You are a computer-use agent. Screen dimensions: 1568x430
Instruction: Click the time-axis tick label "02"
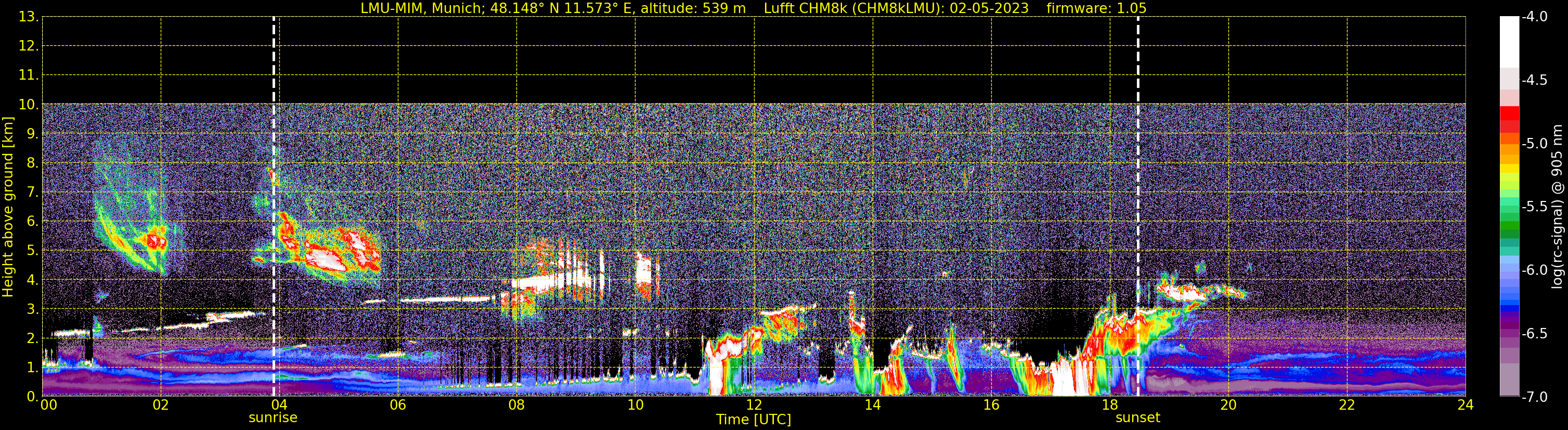pos(161,406)
